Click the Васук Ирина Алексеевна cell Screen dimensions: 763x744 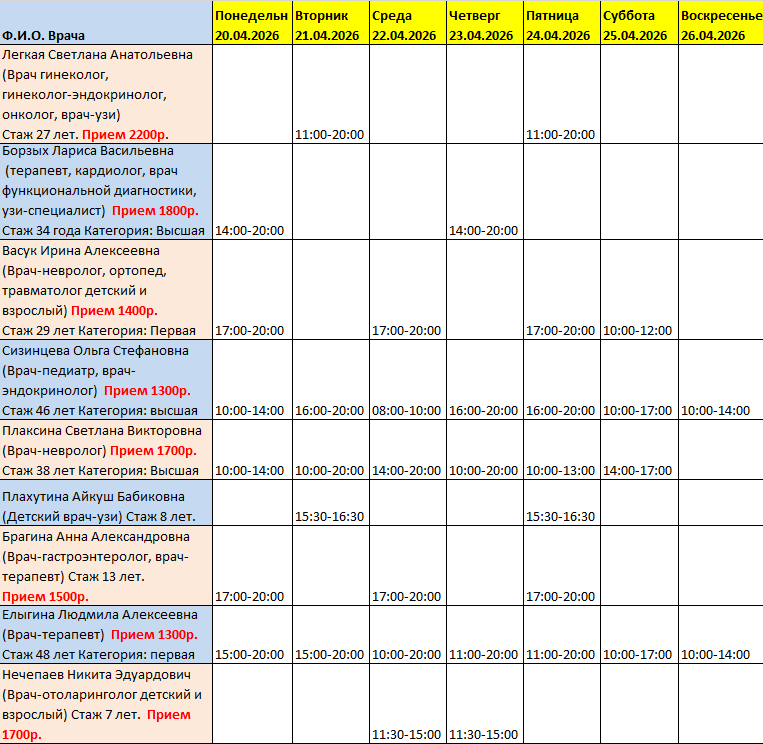point(106,290)
